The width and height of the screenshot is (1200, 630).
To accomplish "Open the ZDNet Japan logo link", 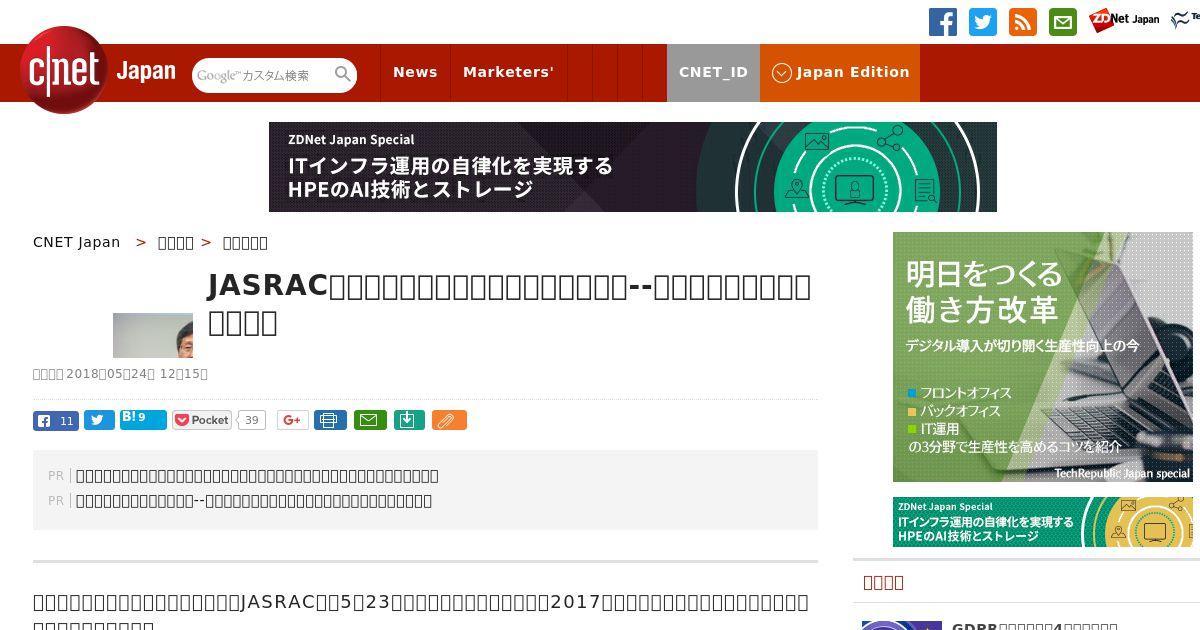I will point(1124,19).
